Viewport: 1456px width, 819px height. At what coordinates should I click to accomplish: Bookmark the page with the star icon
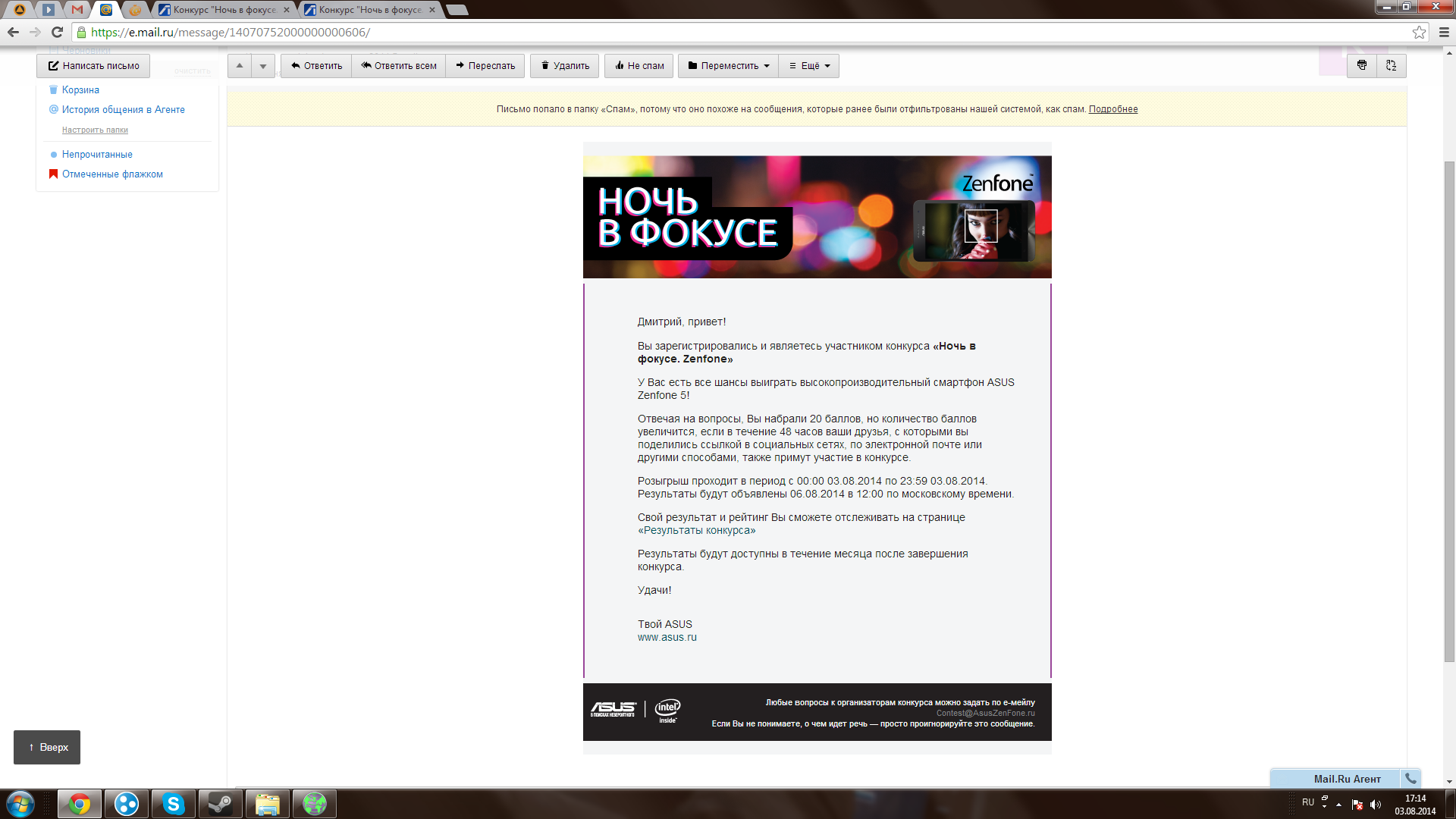(x=1419, y=32)
